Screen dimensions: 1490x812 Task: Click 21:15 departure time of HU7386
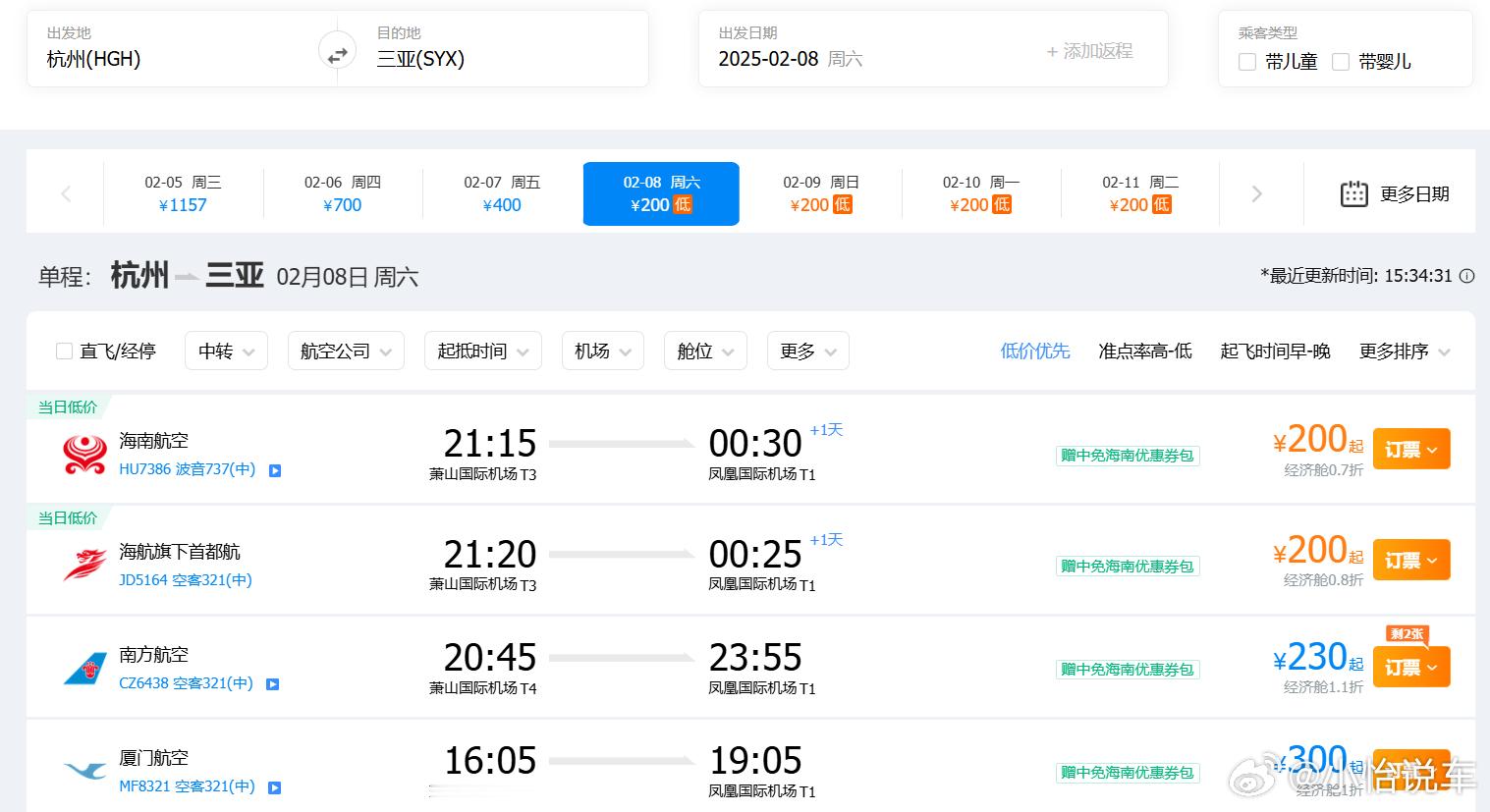point(489,444)
